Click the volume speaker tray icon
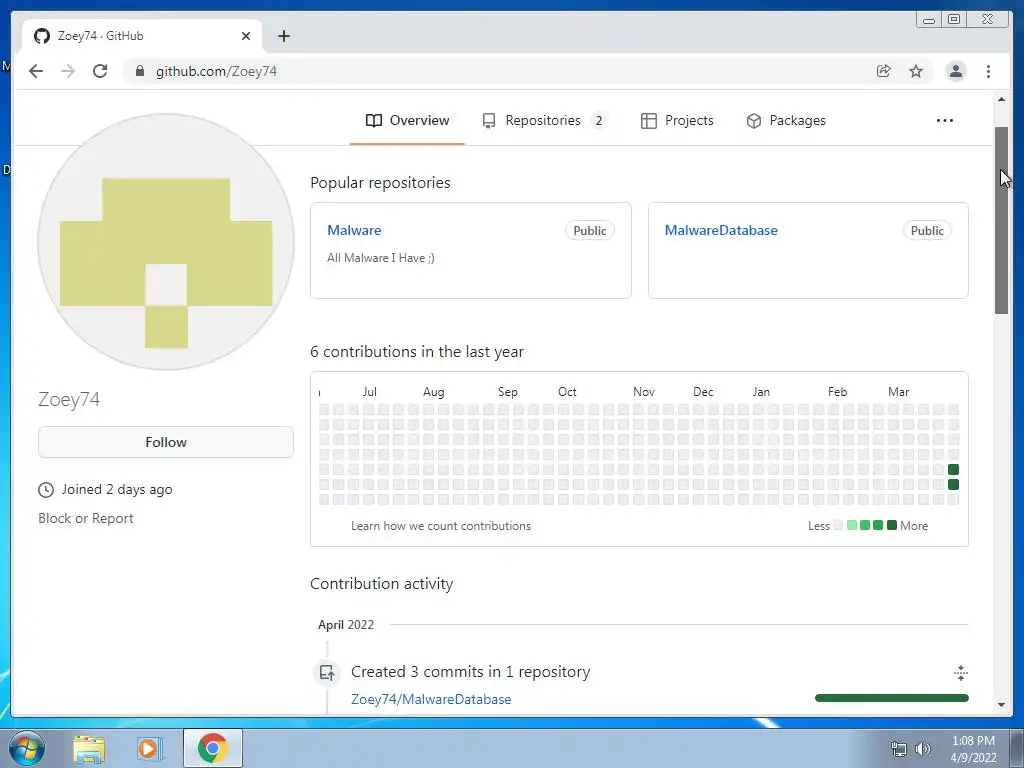The width and height of the screenshot is (1024, 768). [922, 749]
